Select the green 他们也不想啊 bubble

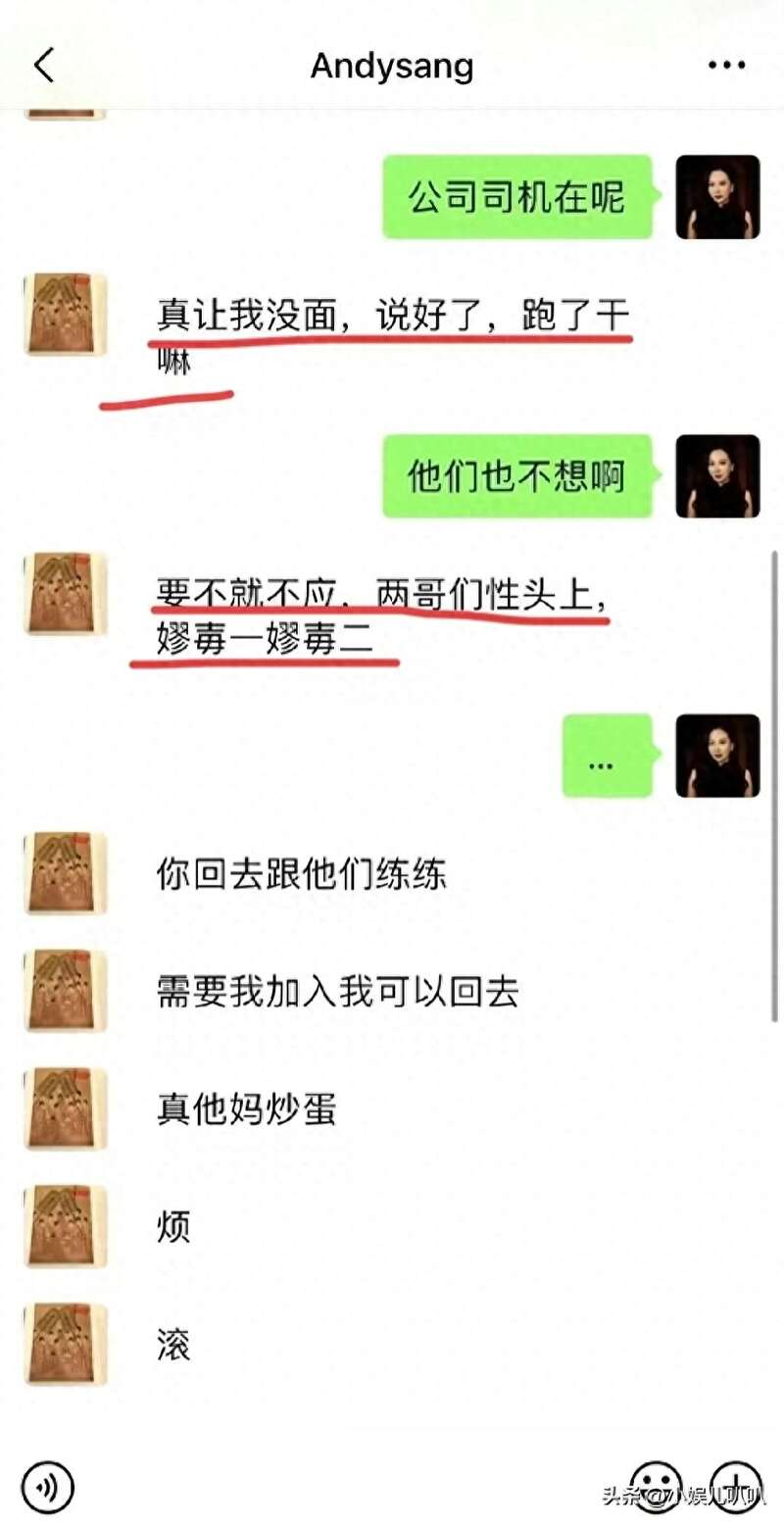pyautogui.click(x=517, y=476)
